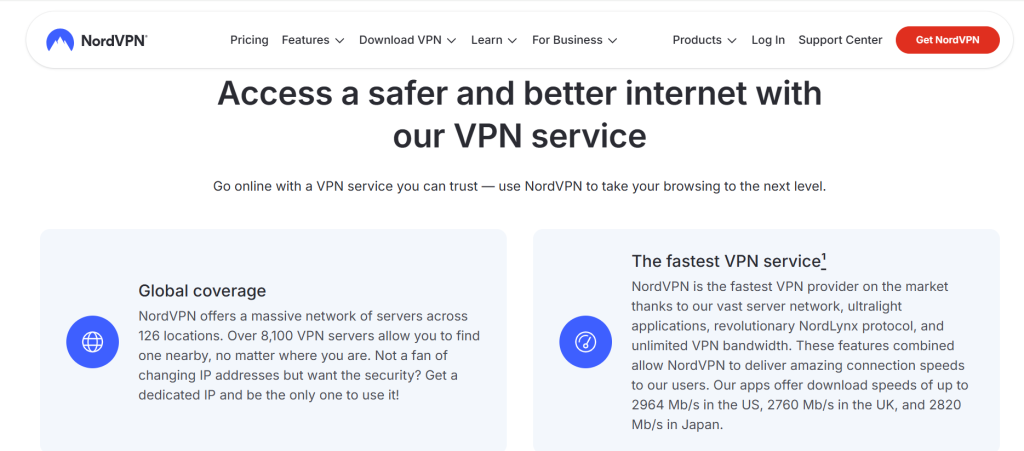Click the main headline about safer internet
The image size is (1024, 451).
tap(519, 114)
